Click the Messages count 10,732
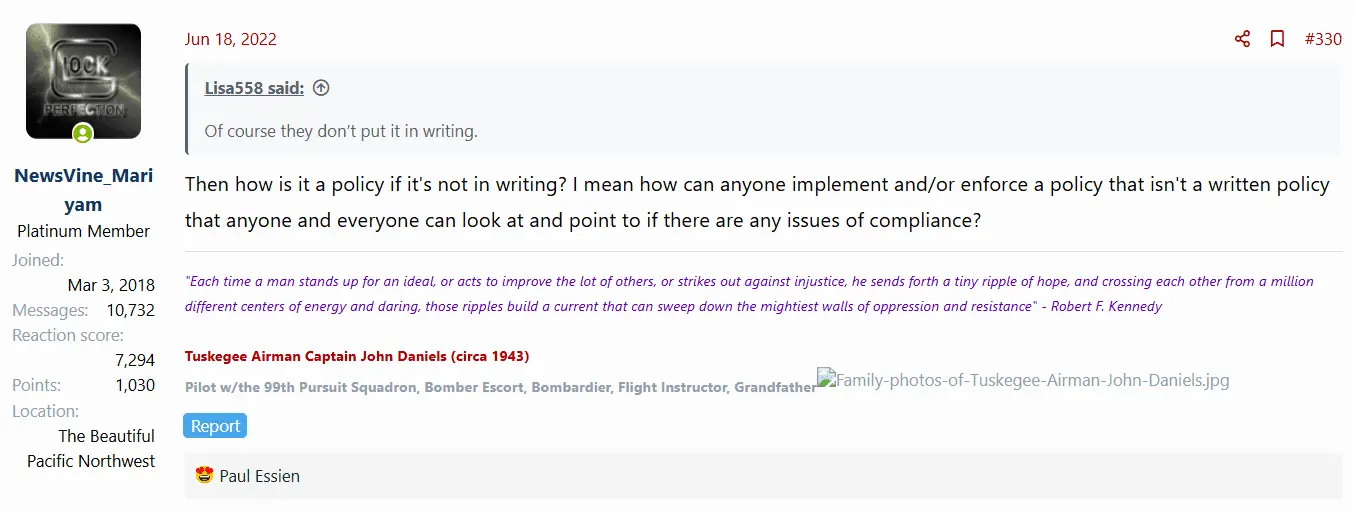This screenshot has width=1357, height=519. (131, 310)
